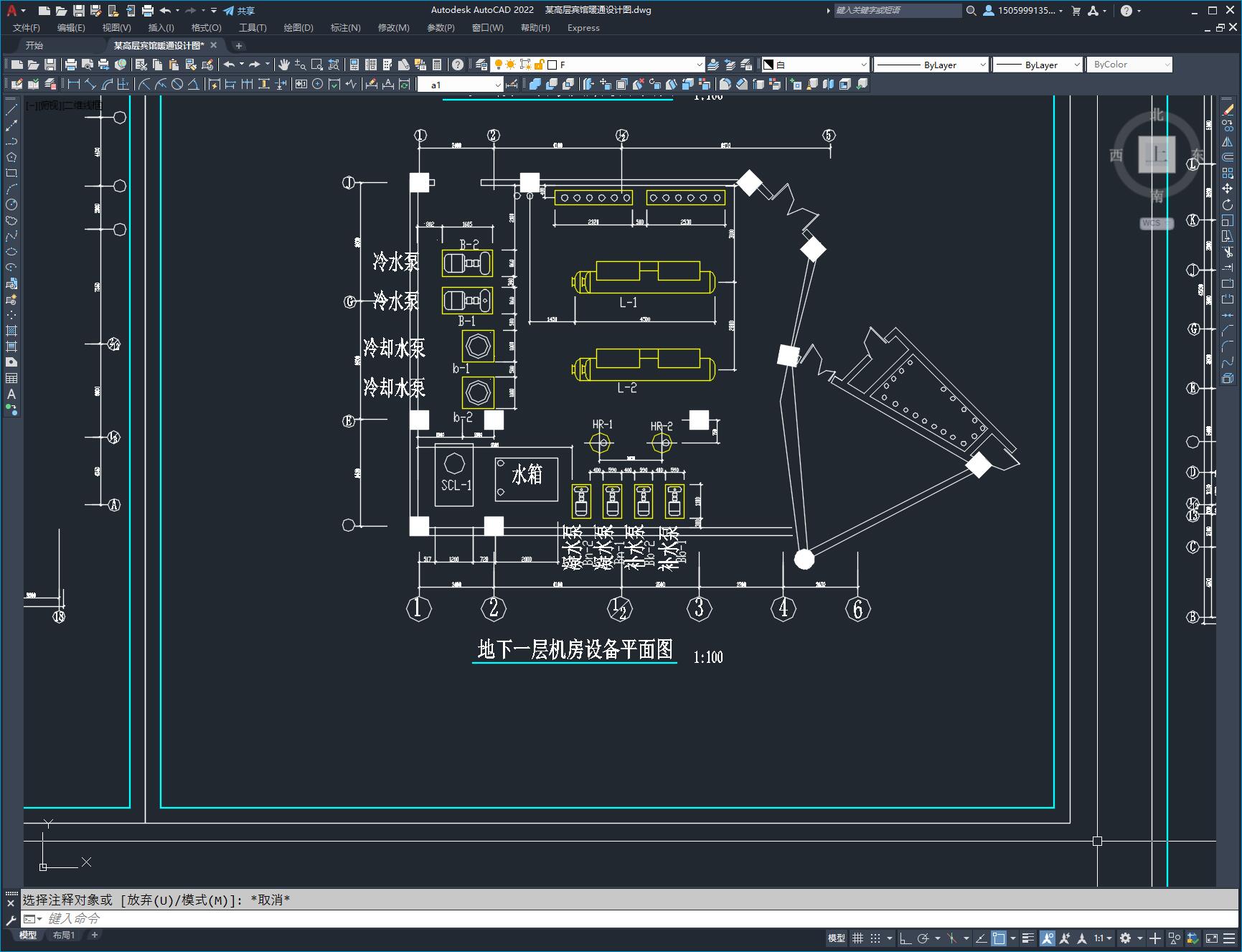The height and width of the screenshot is (952, 1242).
Task: Toggle ortho mode in status bar
Action: [x=905, y=938]
